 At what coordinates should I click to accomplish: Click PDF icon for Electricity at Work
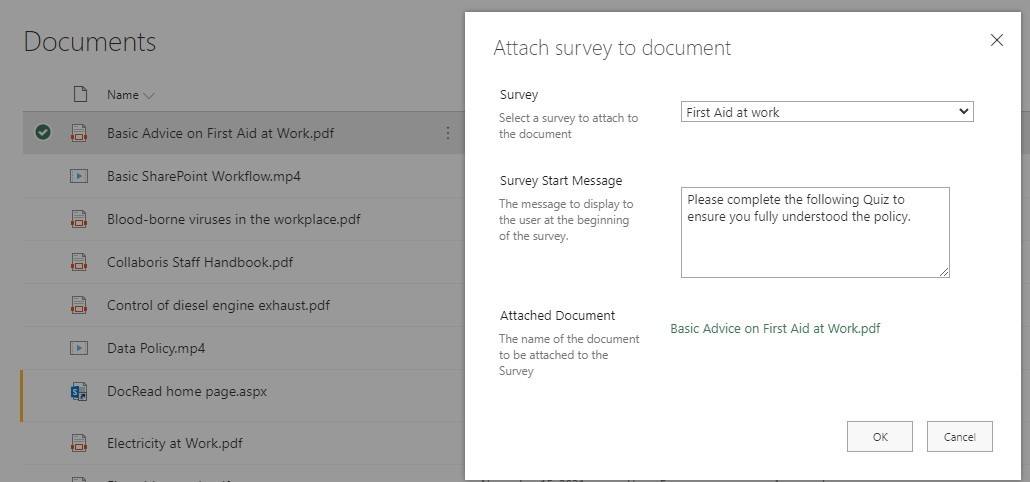[x=79, y=443]
